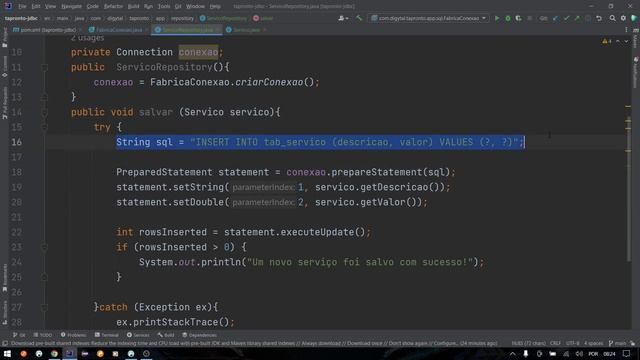Screen dimensions: 640x360
Task: Open Search Everywhere with the magnifier icon
Action: 612,18
